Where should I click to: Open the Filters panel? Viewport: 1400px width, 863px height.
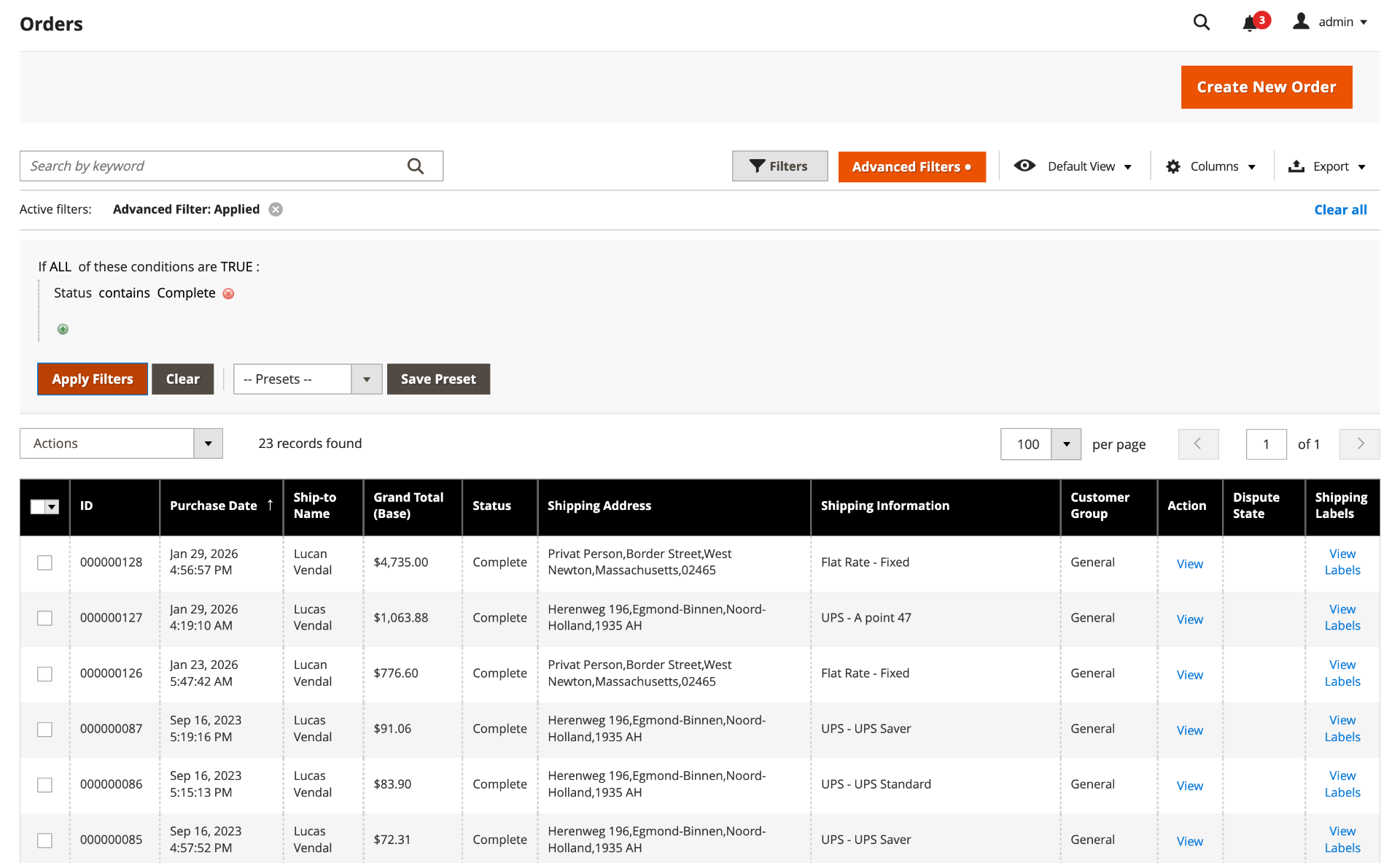[779, 166]
